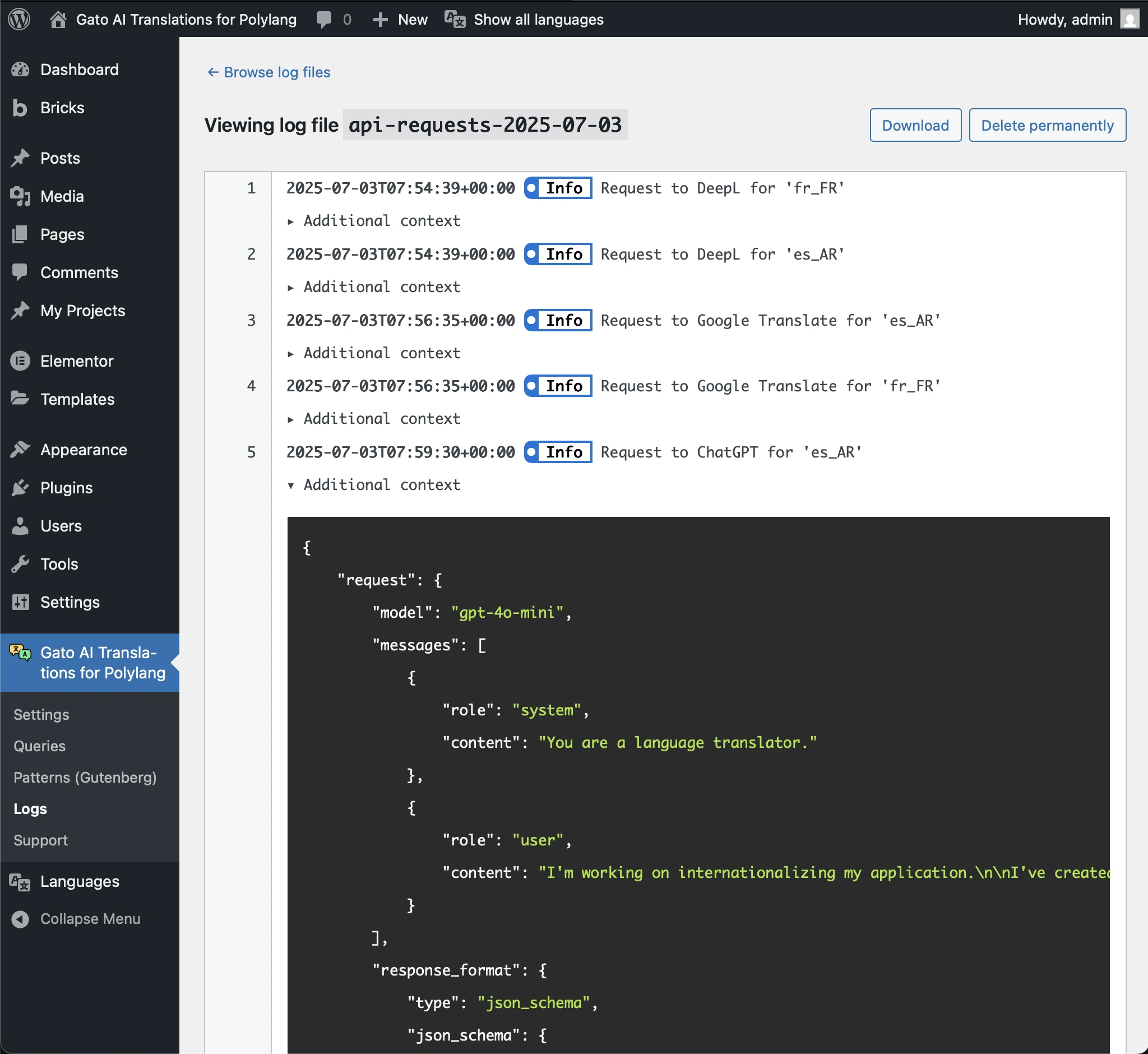Click the Info badge on log line 2

[558, 254]
